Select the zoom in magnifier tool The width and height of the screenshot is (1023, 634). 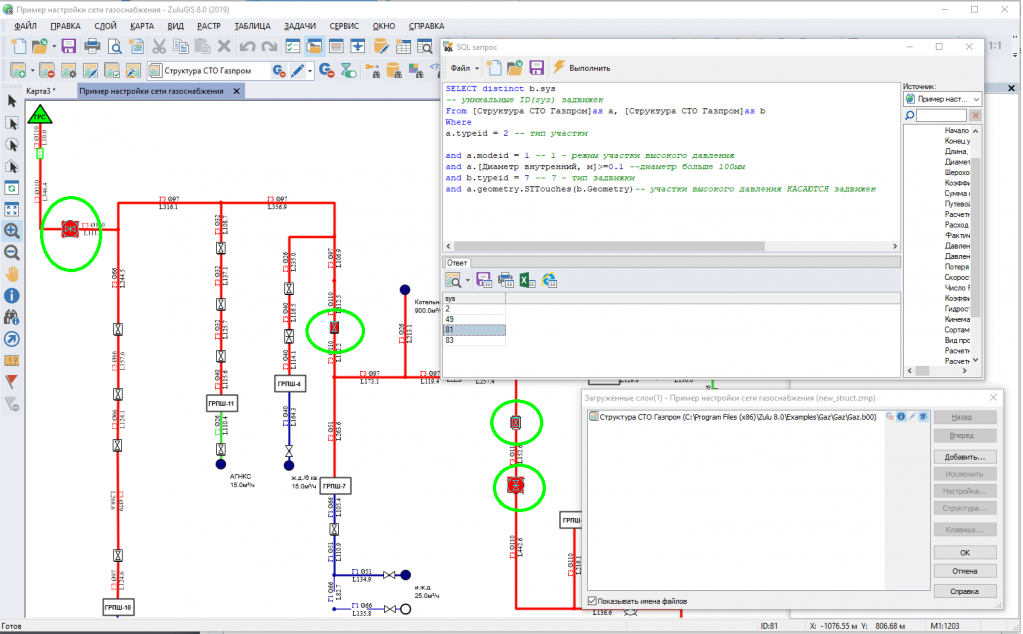tap(12, 231)
